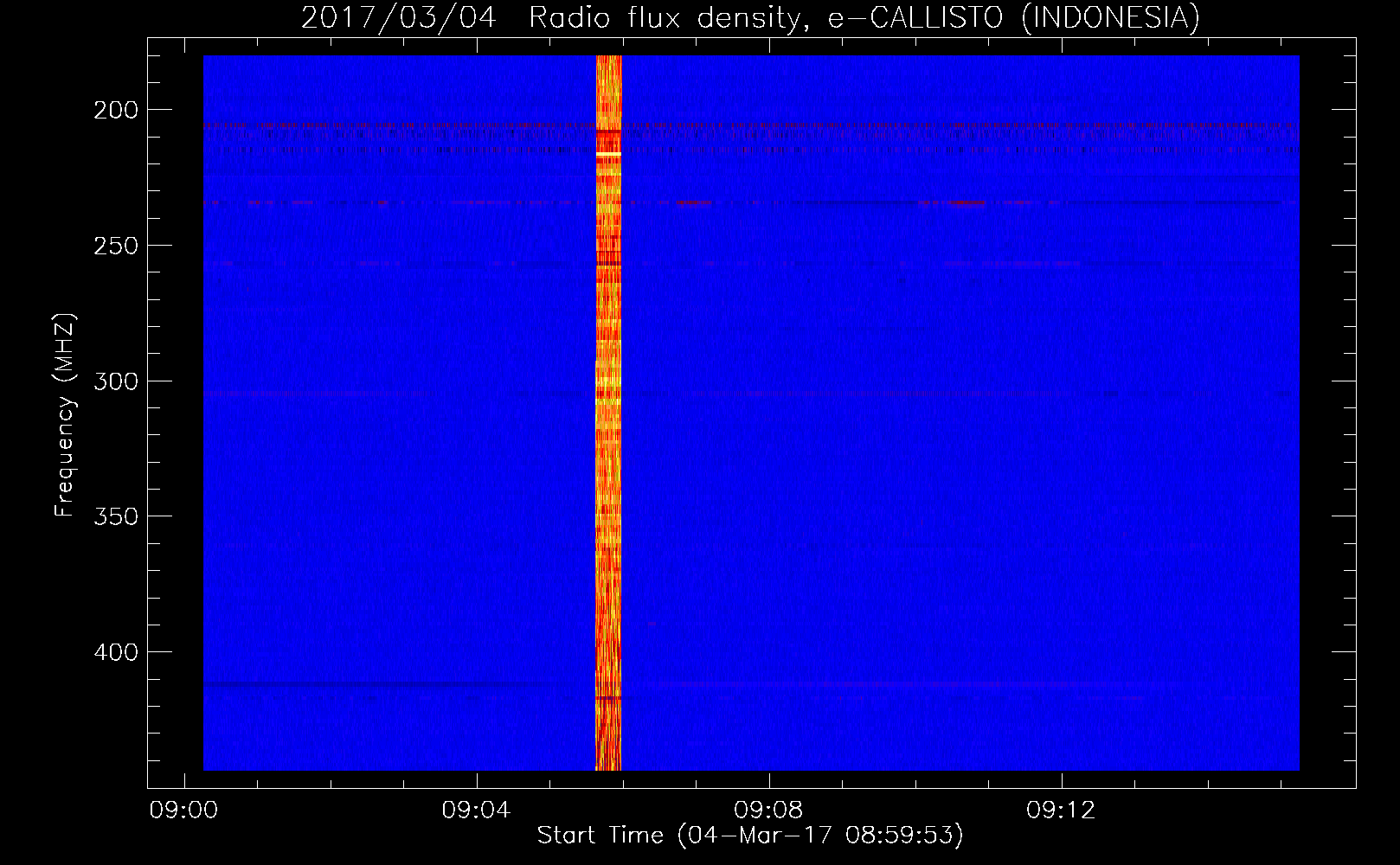
Task: Click the 'Frequency (MHZ)' y-axis label
Action: click(x=65, y=414)
